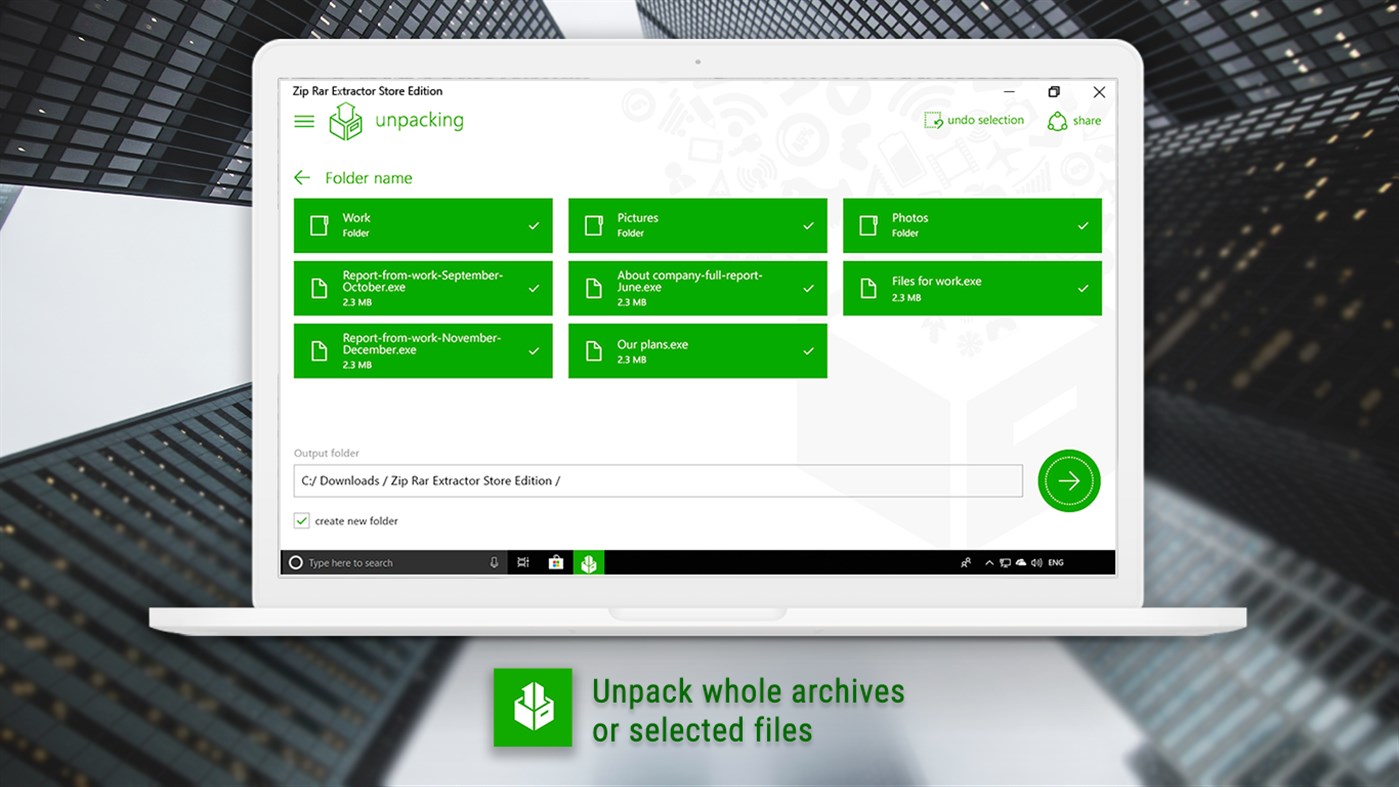Viewport: 1399px width, 787px height.
Task: Open the ENG language selector
Action: (1055, 562)
